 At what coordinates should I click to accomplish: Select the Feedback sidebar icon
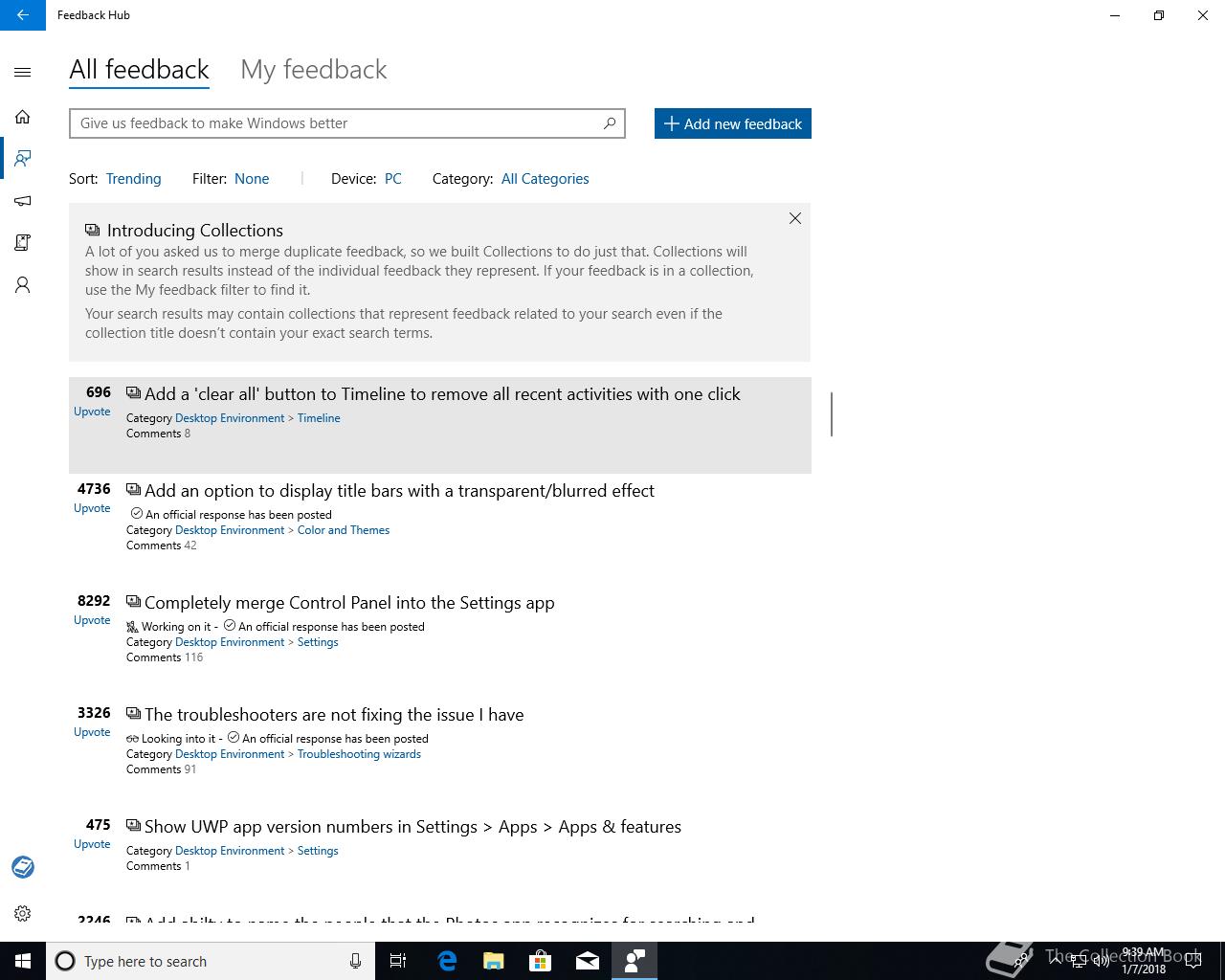click(x=23, y=158)
